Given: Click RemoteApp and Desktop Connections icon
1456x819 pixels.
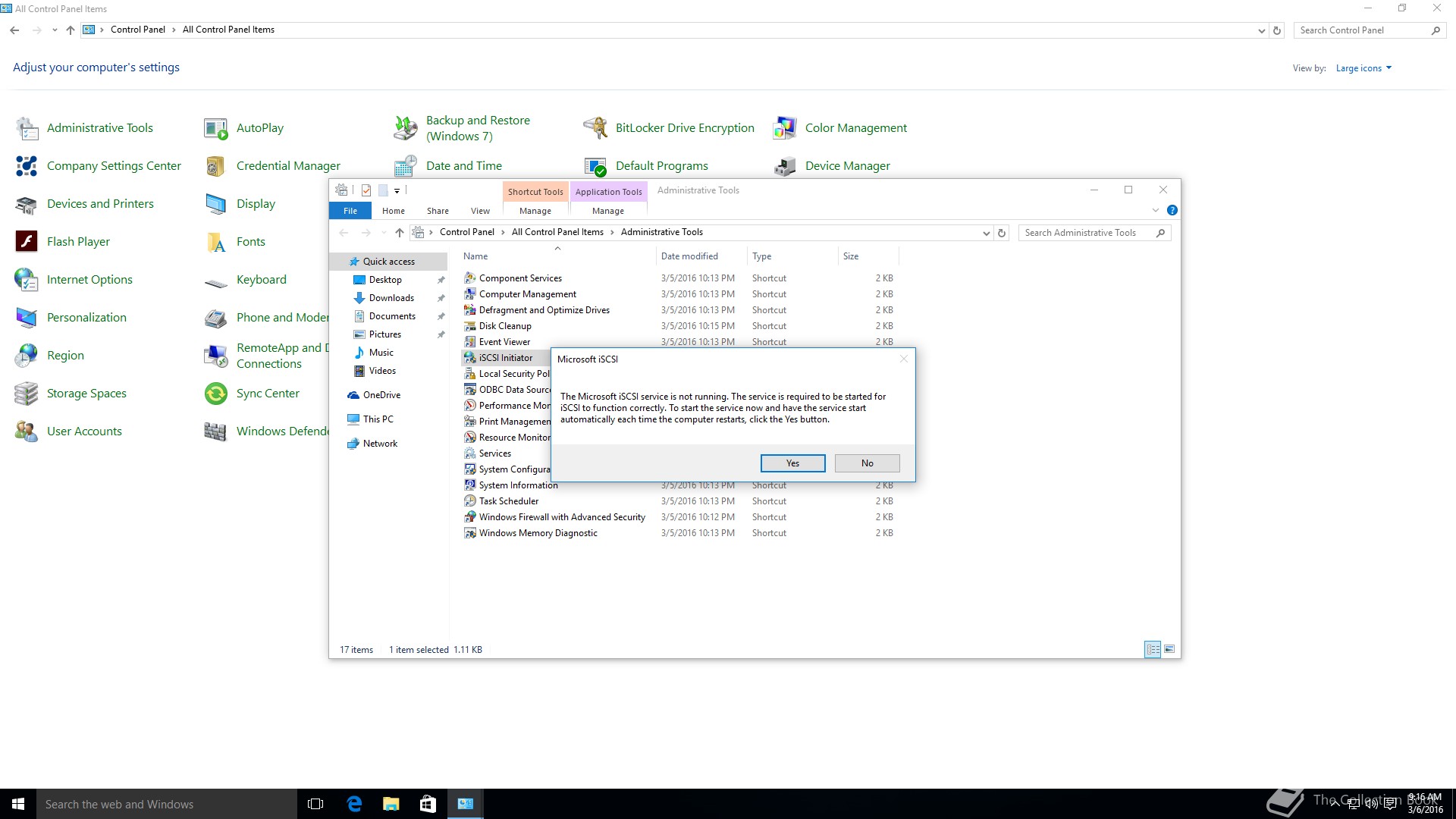Looking at the screenshot, I should click(x=216, y=356).
